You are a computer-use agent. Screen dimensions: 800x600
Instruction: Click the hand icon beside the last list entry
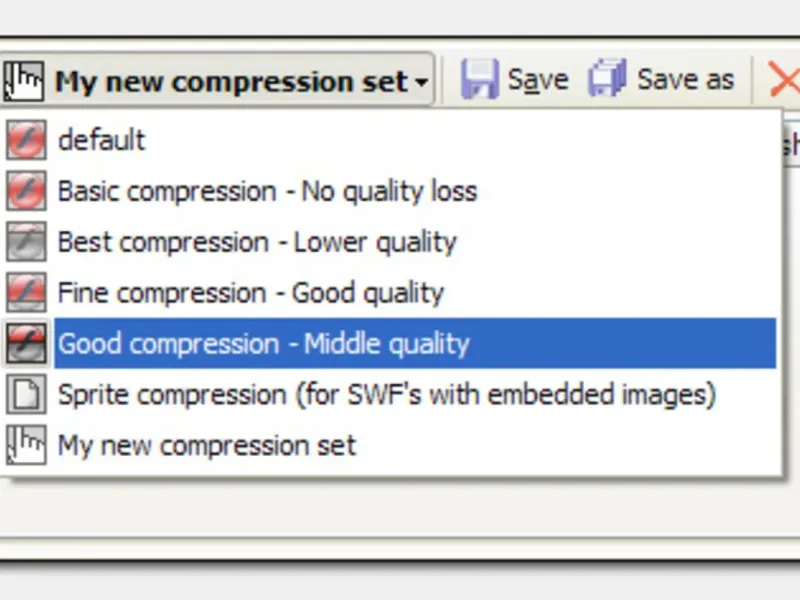(26, 446)
